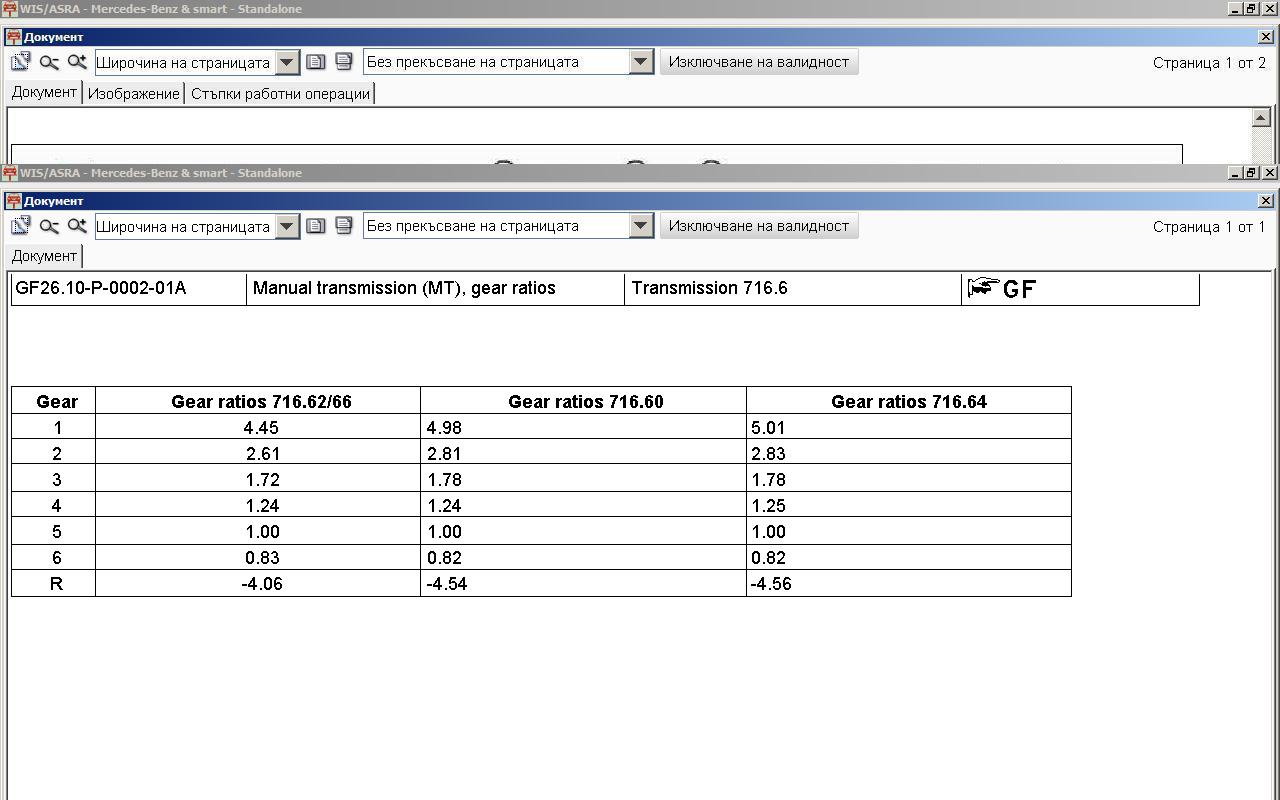Switch to the Изображение tab
This screenshot has height=800, width=1280.
133,94
